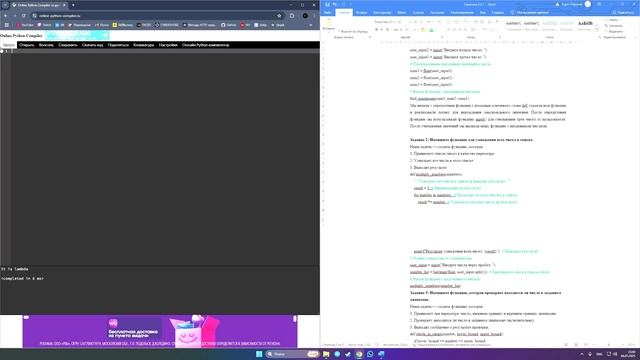
Task: Switch to the Вставка tab in Word
Action: pyautogui.click(x=361, y=13)
